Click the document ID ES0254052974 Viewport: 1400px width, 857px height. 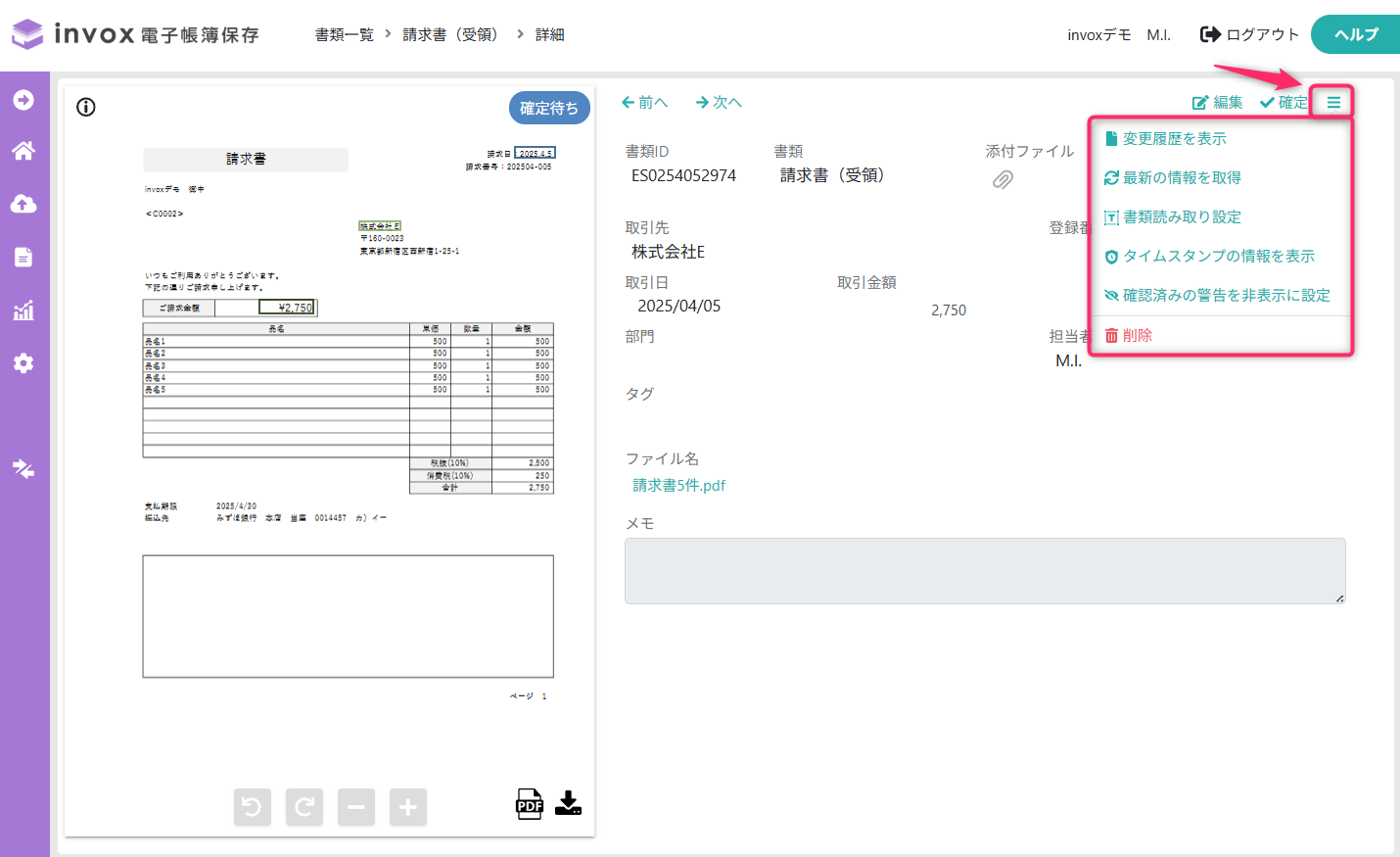click(683, 175)
